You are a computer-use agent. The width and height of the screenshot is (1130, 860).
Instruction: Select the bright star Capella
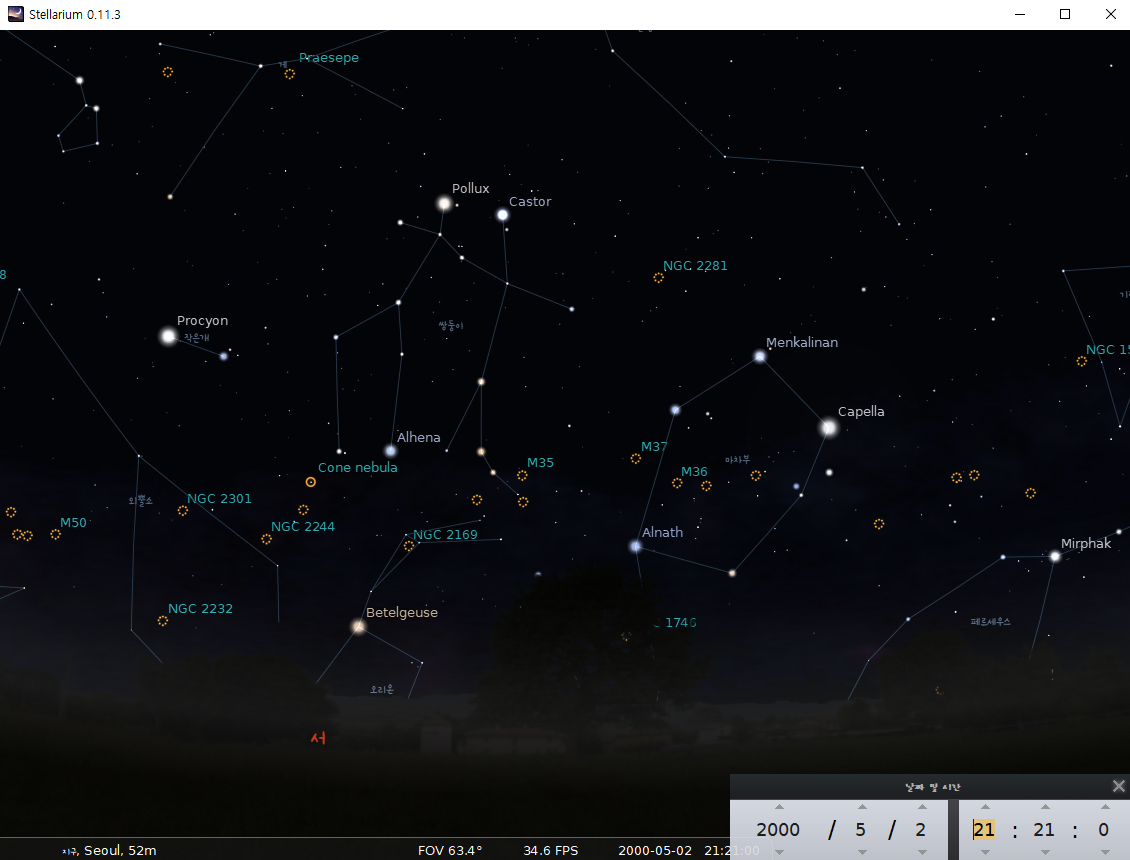[x=829, y=428]
